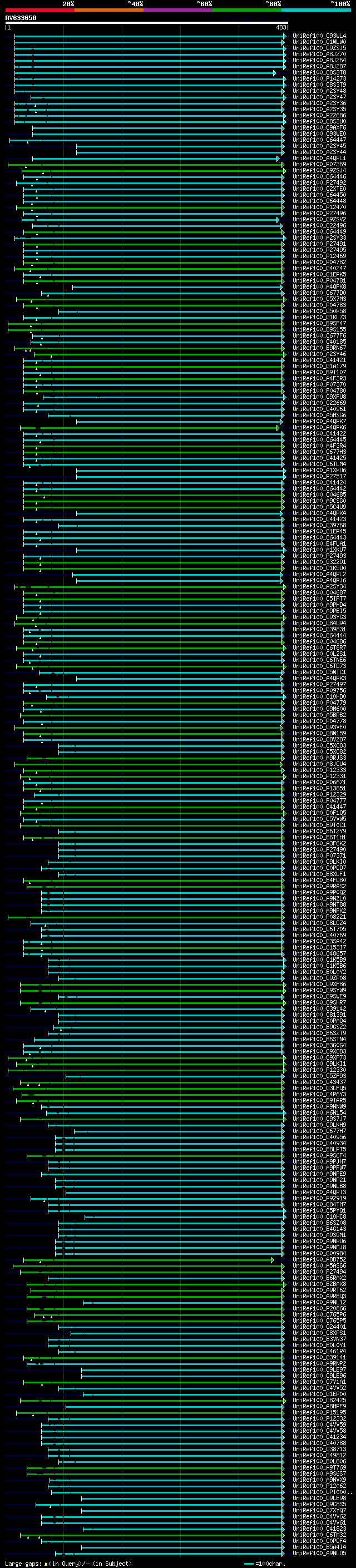The height and width of the screenshot is (1568, 356).
Task: Open hit UniRef100_A8J270
Action: pos(319,54)
